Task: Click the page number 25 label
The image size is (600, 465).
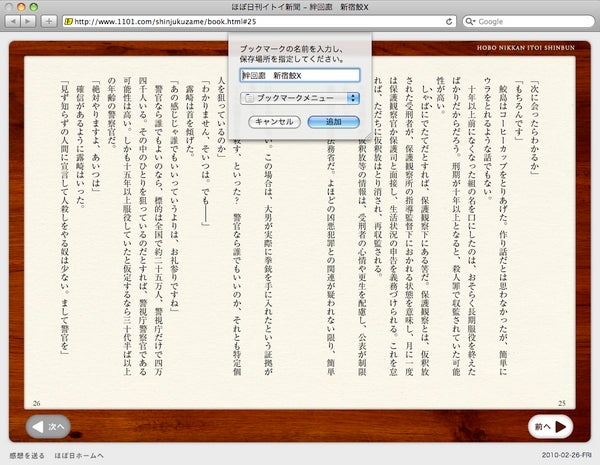Action: point(562,403)
